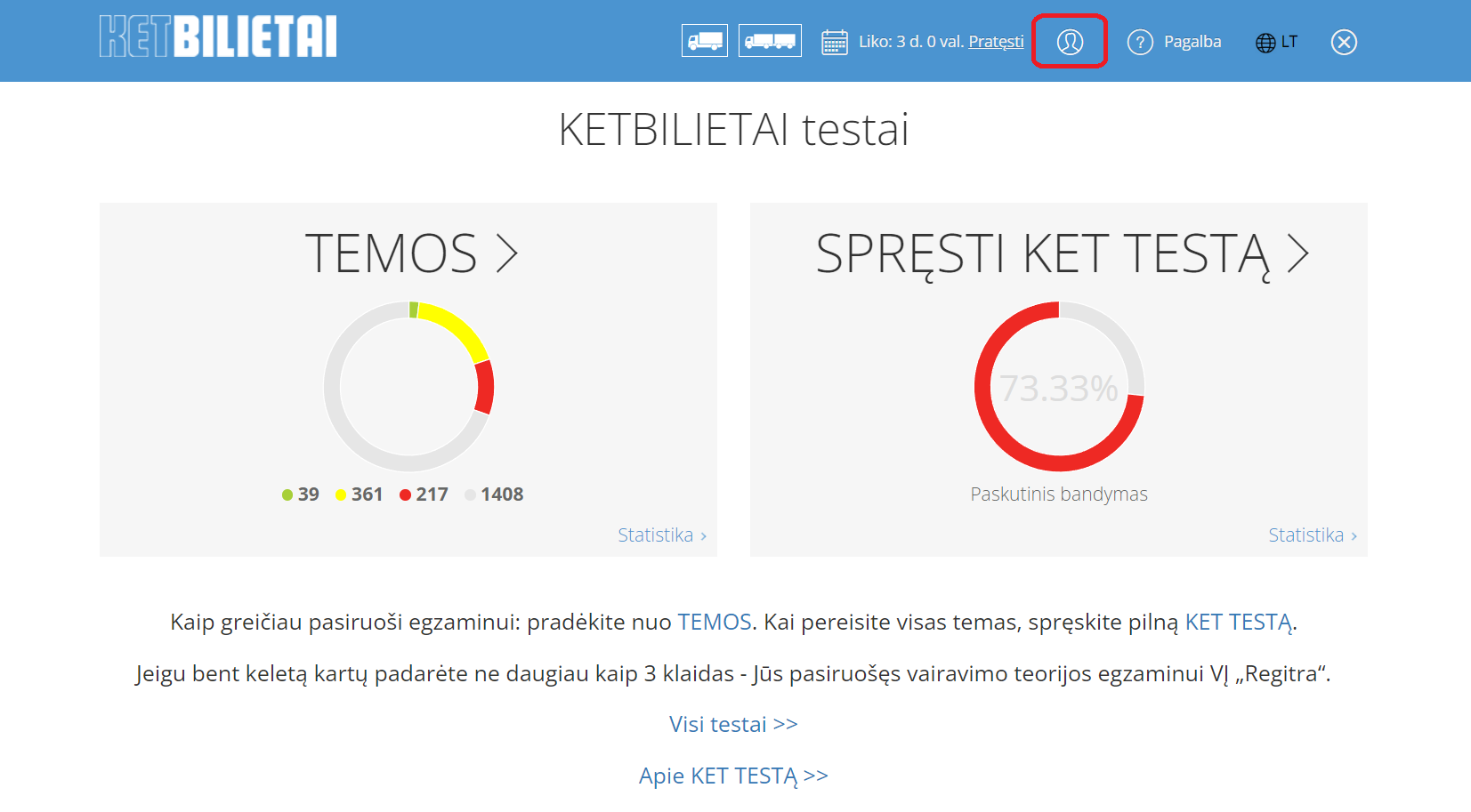Expand TEMOS using the chevron arrow
This screenshot has width=1471, height=812.
tap(507, 253)
